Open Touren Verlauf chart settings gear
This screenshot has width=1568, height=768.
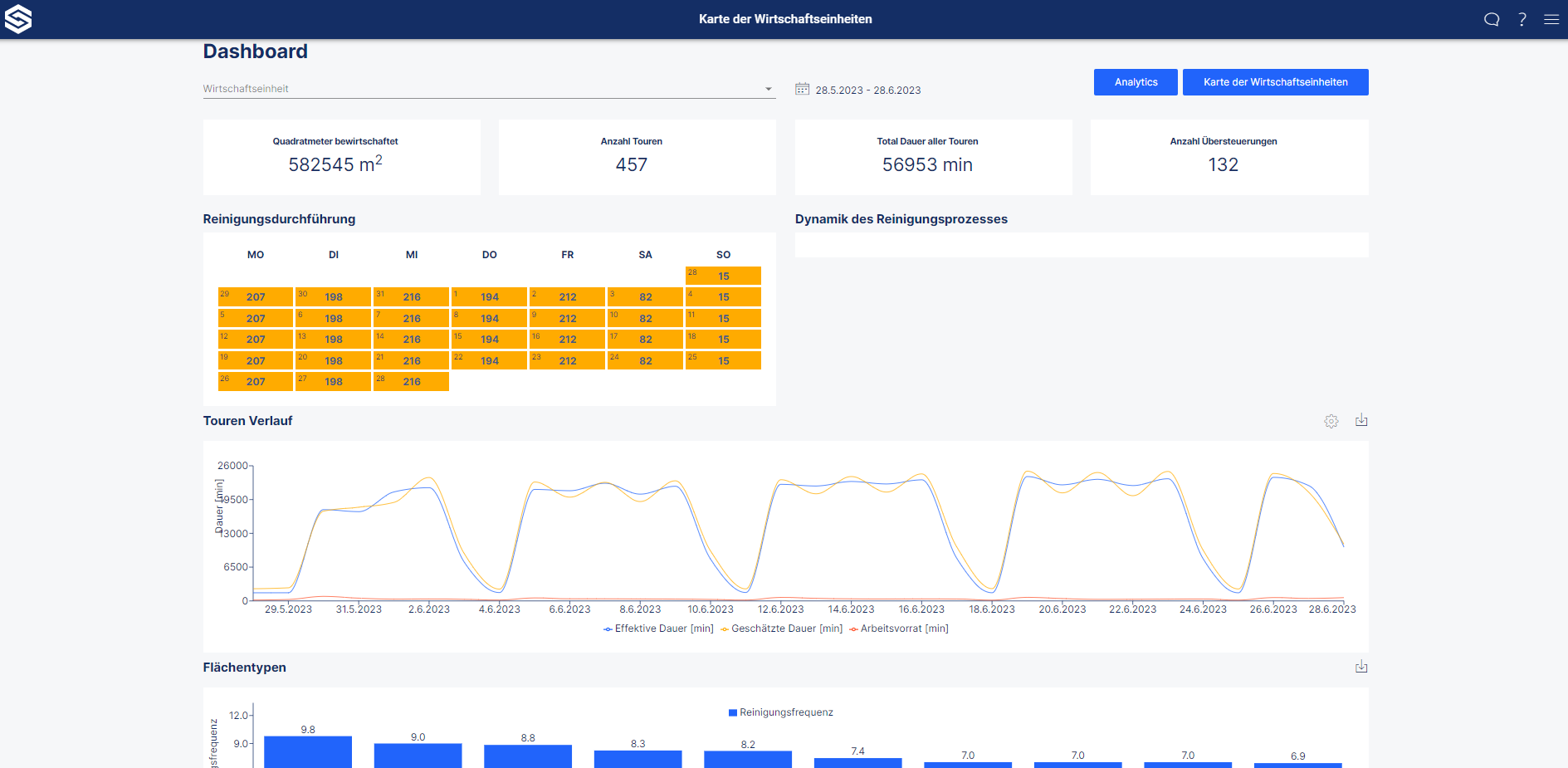[x=1331, y=421]
